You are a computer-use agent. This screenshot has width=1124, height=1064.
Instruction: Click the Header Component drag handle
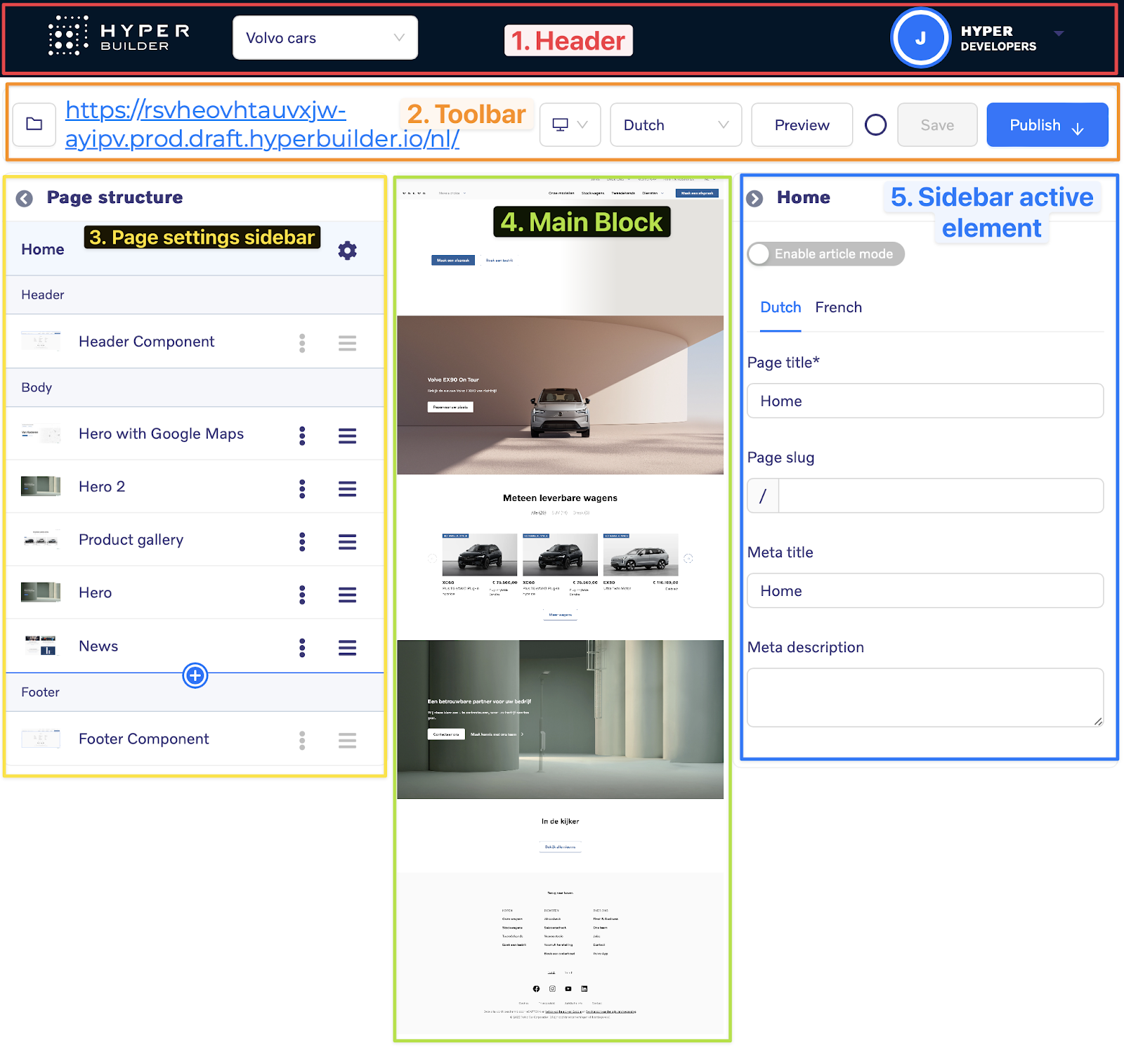347,343
